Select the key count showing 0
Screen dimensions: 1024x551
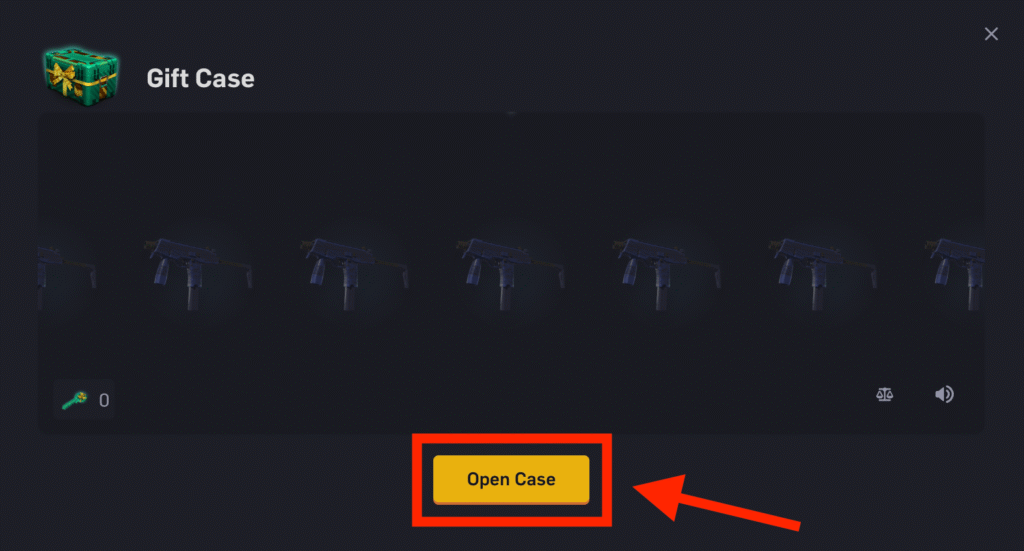point(104,400)
